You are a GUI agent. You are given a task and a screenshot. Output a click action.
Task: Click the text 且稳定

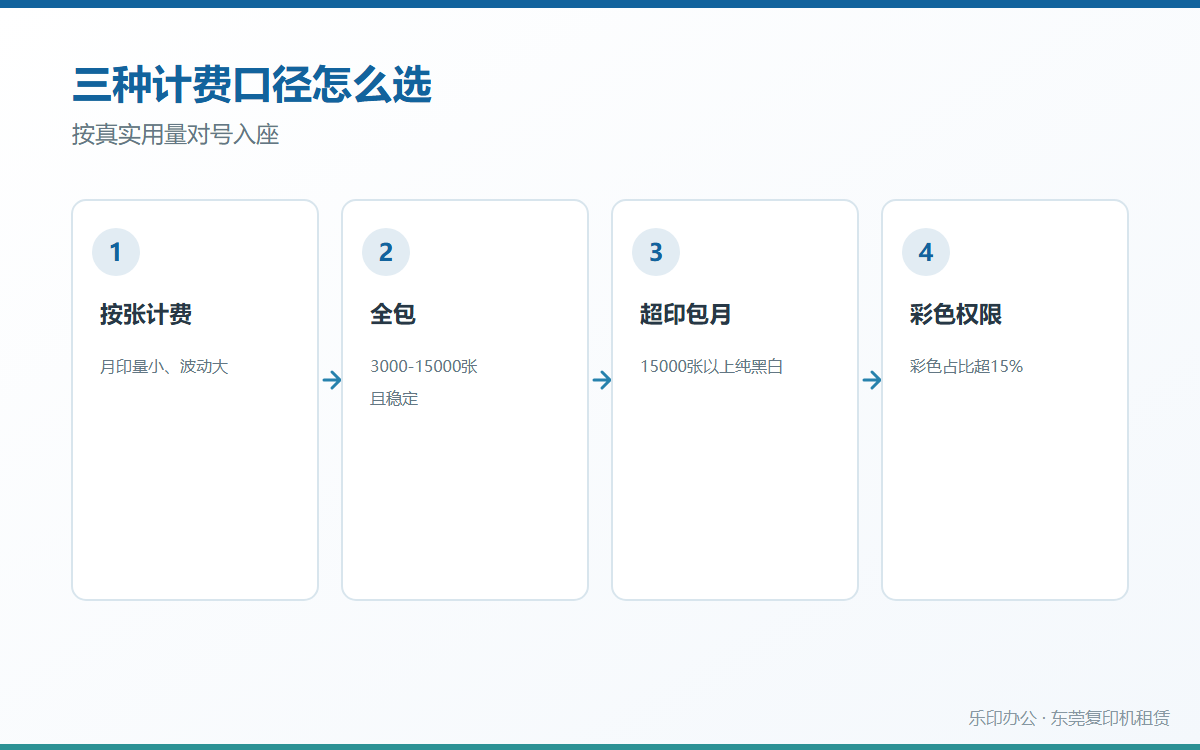click(x=394, y=399)
